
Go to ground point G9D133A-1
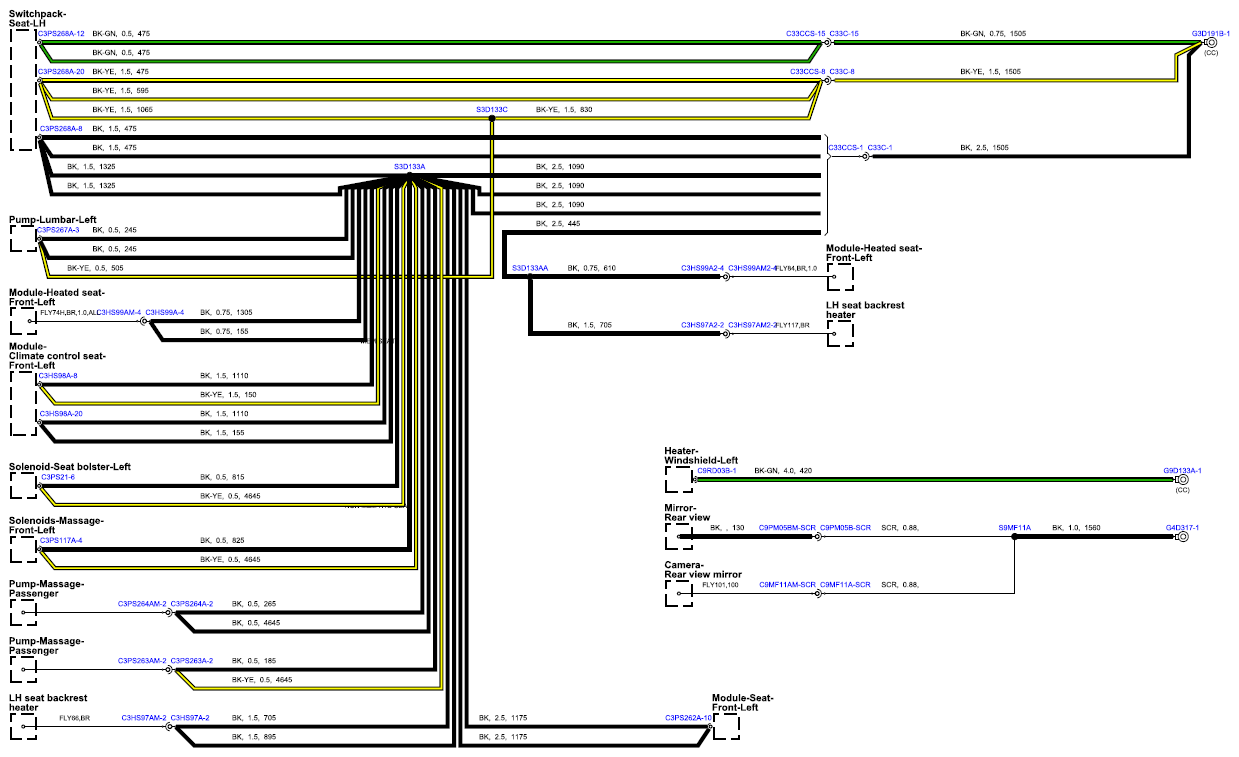click(x=1182, y=470)
